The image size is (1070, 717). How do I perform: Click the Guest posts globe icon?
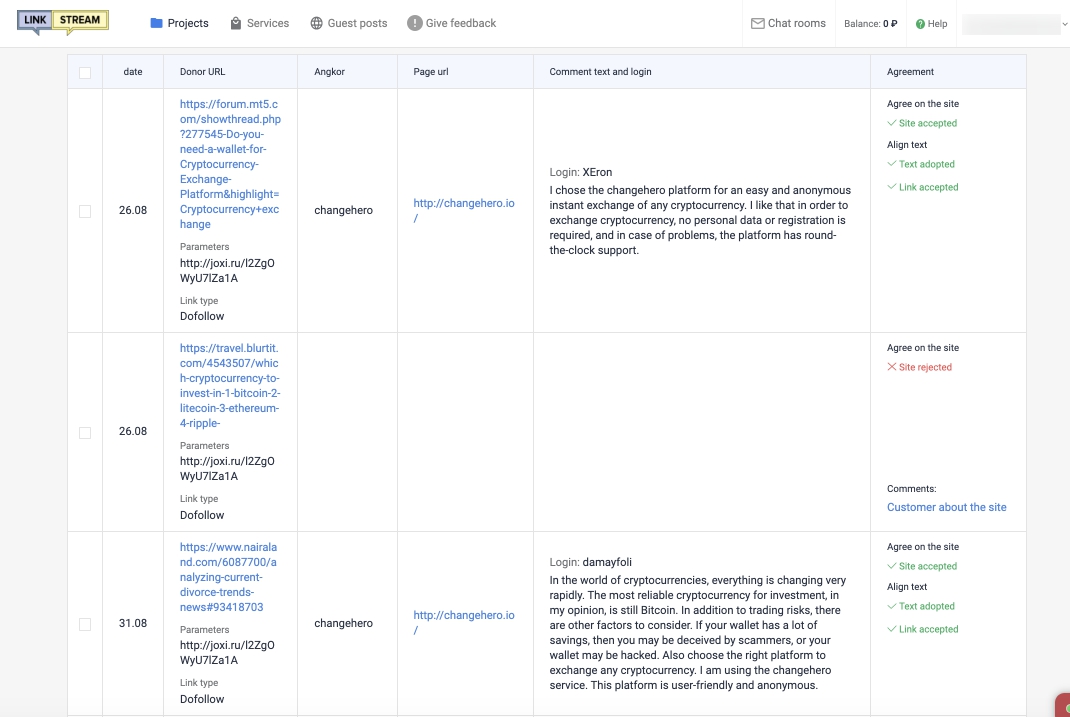pos(316,23)
